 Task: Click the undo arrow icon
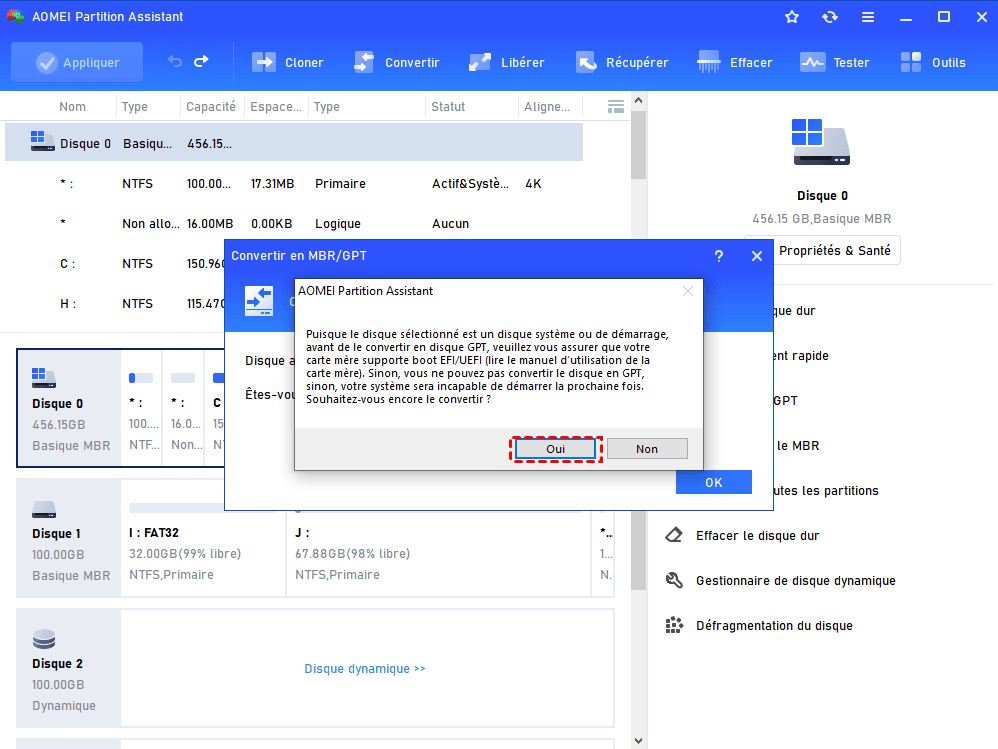[175, 62]
